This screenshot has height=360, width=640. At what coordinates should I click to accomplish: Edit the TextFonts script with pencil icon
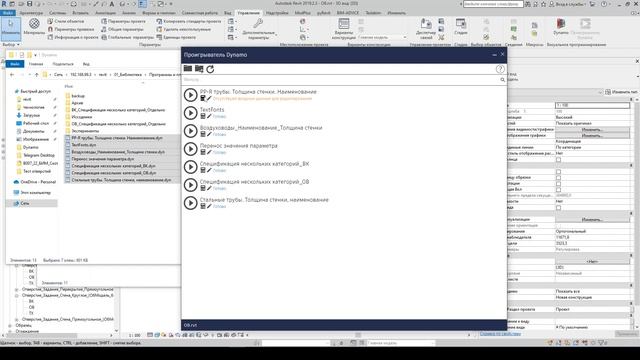tap(209, 116)
